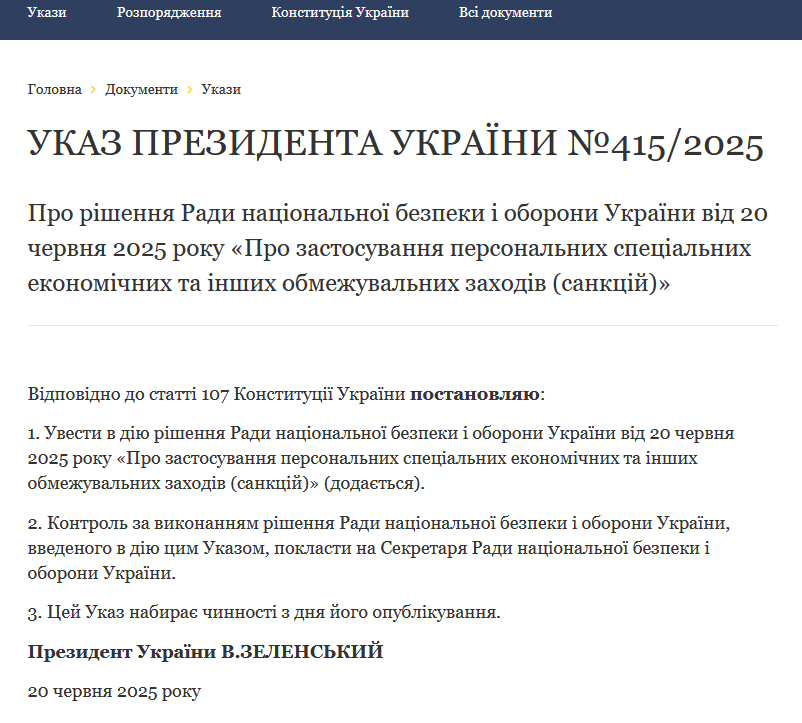This screenshot has width=802, height=723.
Task: Click the chevron after Головна breadcrumb
Action: [93, 89]
